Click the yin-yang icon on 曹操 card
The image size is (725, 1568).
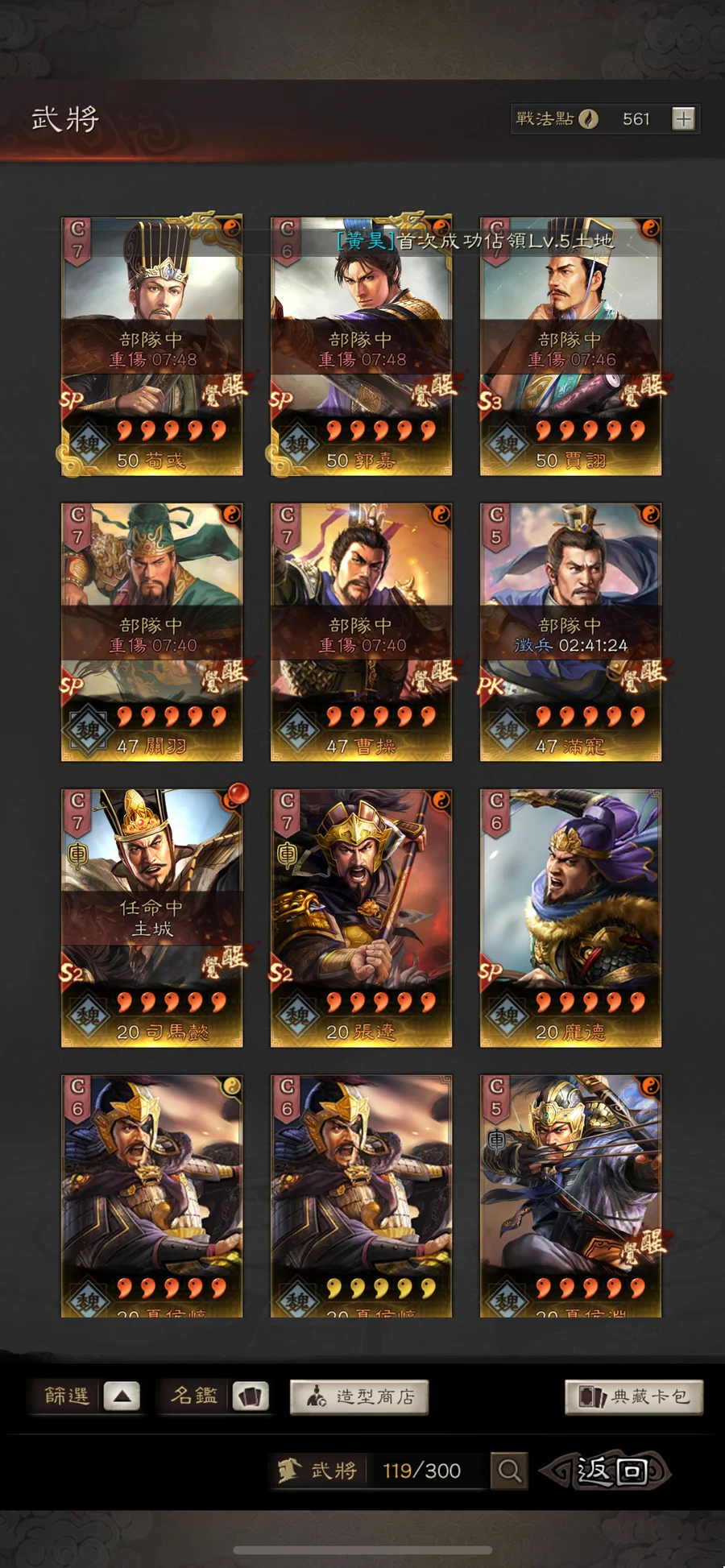pos(441,515)
